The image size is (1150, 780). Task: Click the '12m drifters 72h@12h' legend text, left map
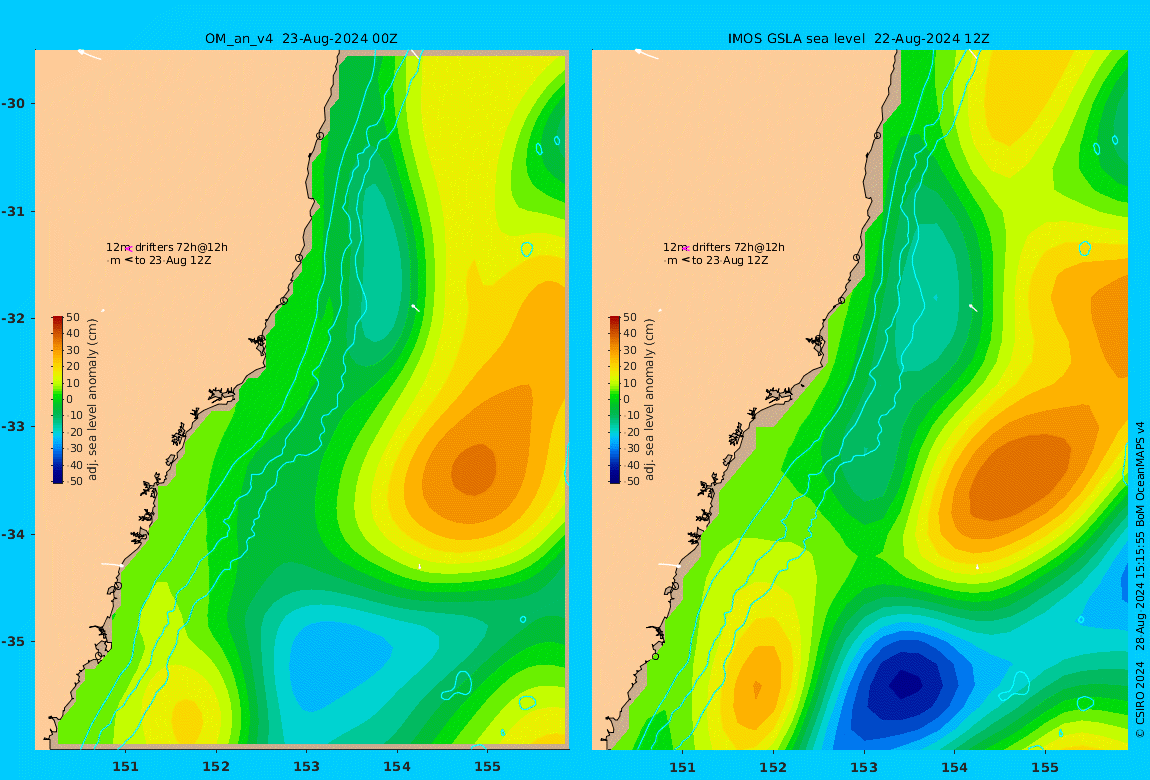coord(167,247)
